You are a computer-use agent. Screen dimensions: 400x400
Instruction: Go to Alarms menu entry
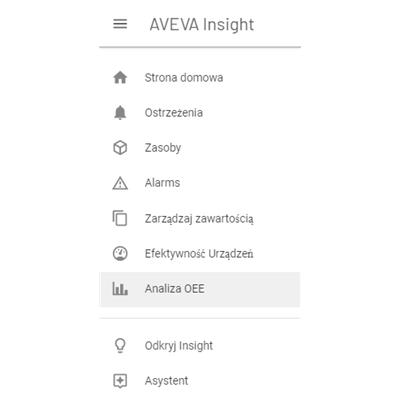tap(200, 183)
